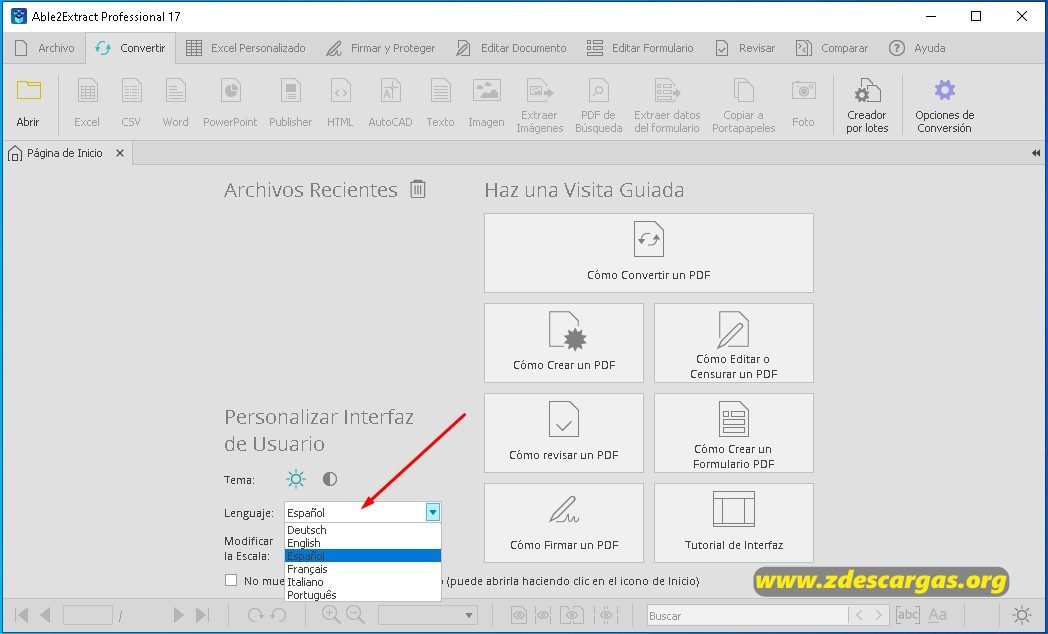
Task: Select Copiar a Portapapeles icon
Action: click(x=743, y=90)
